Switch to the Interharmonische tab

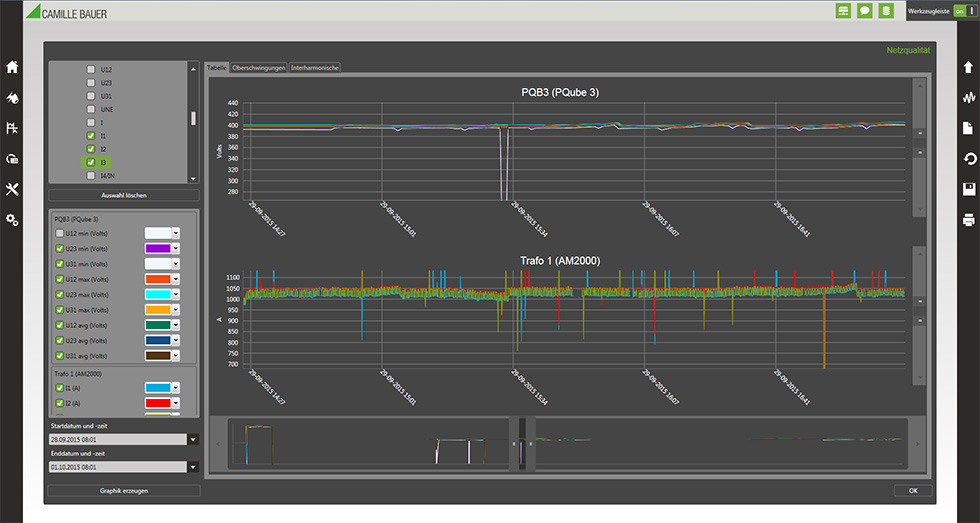315,67
